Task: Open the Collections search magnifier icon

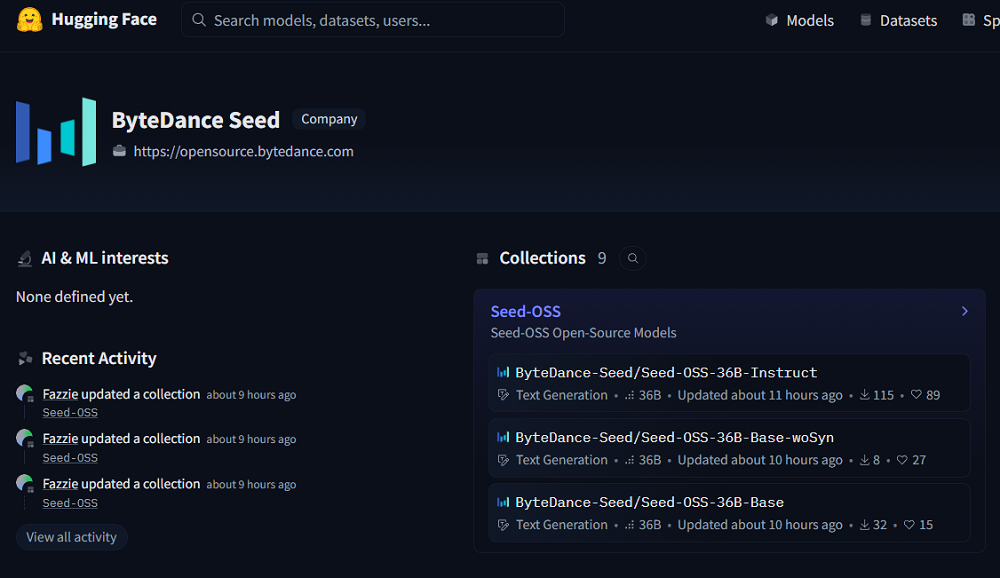Action: pos(632,258)
